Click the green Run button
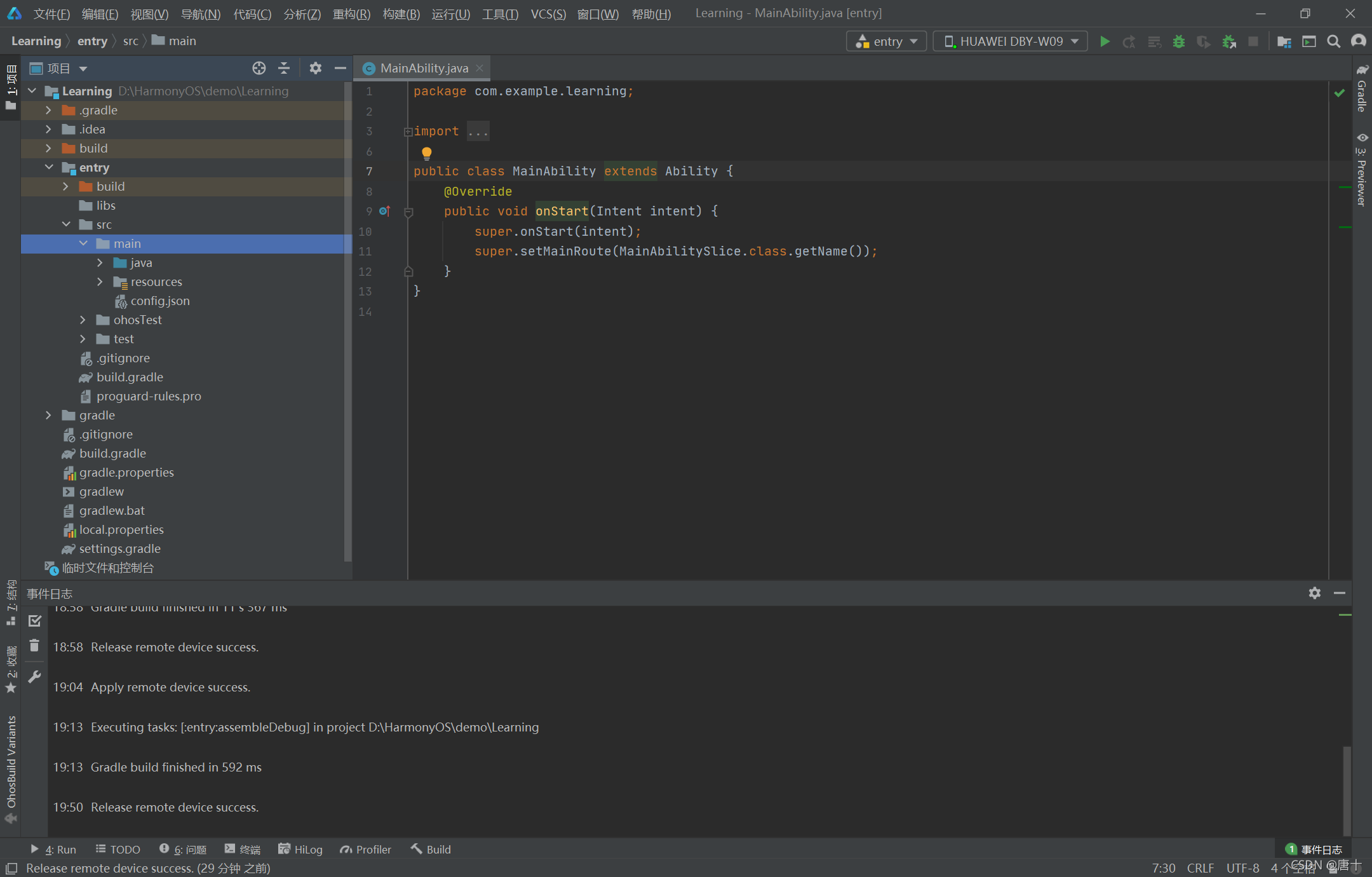1372x877 pixels. coord(1105,41)
